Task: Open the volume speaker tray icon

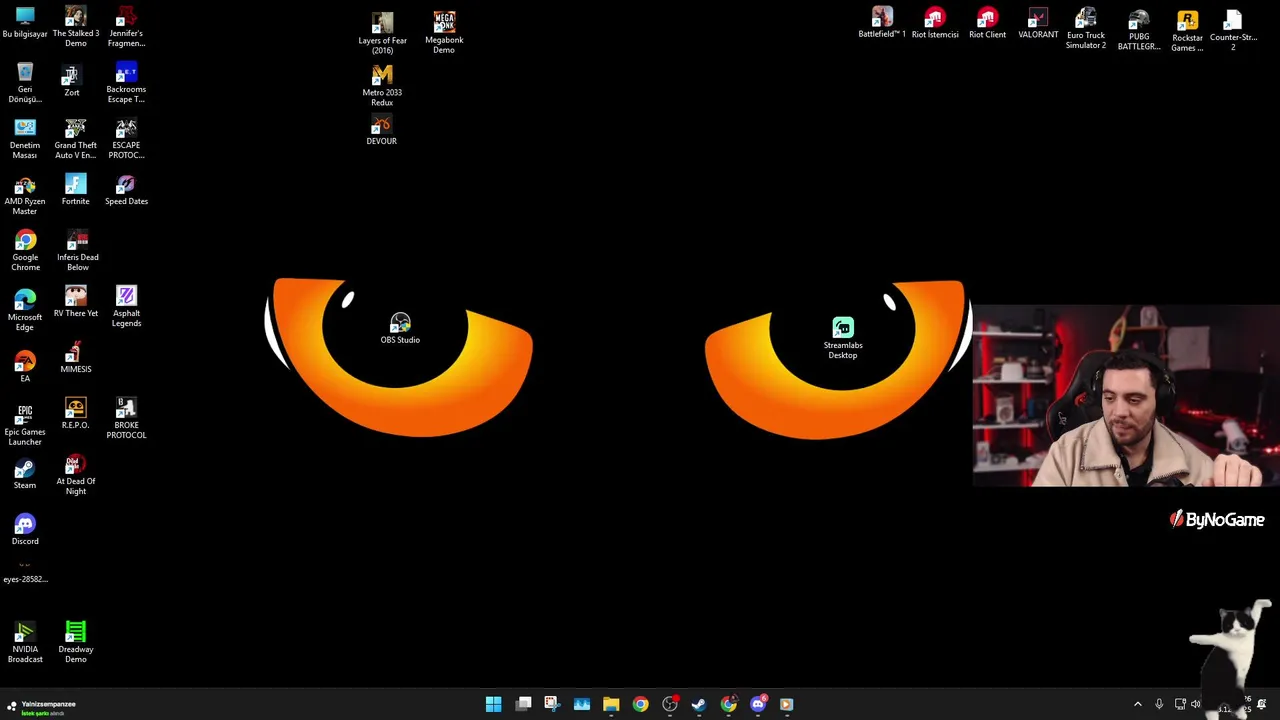Action: [1195, 704]
